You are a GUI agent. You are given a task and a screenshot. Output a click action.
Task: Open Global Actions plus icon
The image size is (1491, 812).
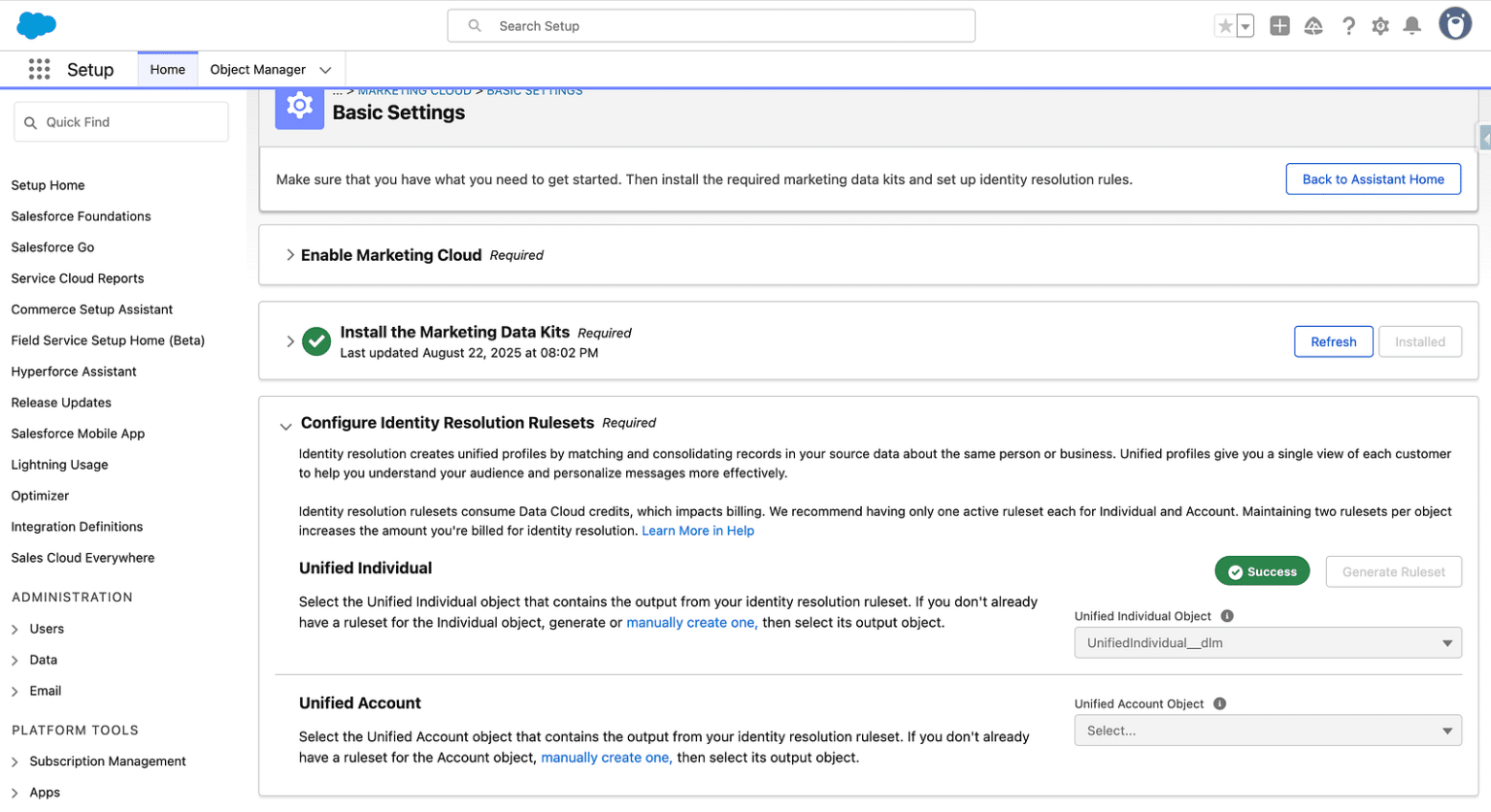[1279, 26]
